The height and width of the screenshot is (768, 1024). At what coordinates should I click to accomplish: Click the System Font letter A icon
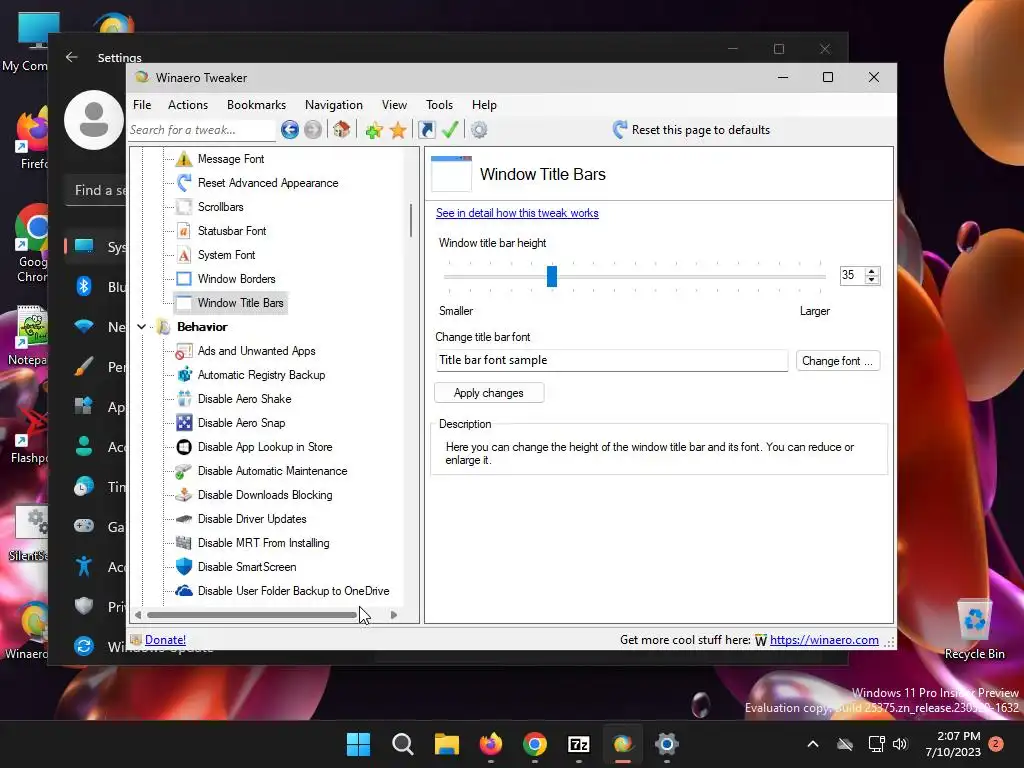coord(184,255)
